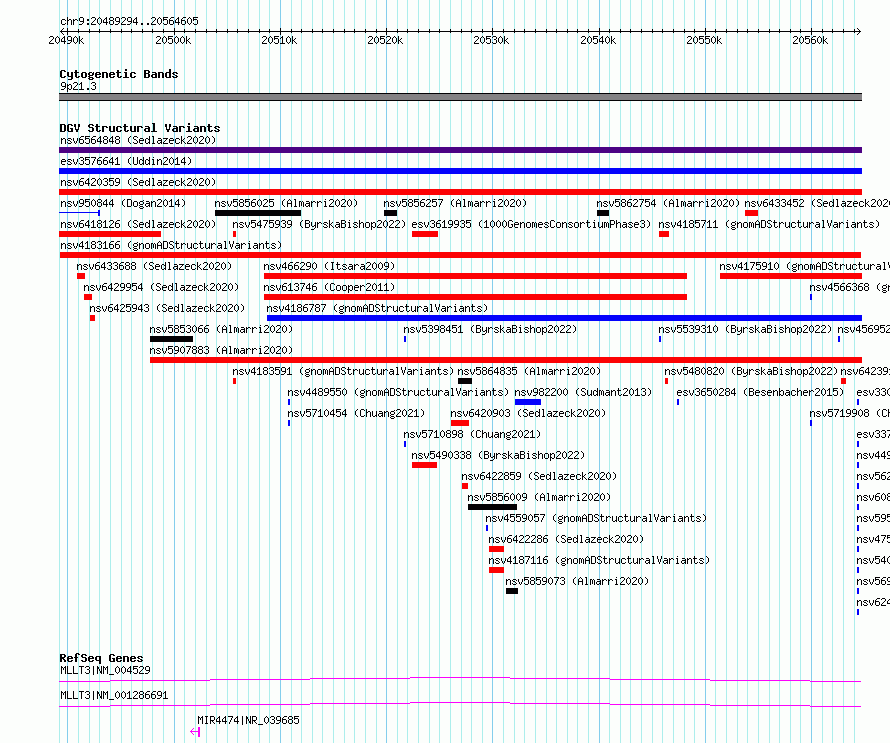Image resolution: width=890 pixels, height=743 pixels.
Task: Click nsv613746 (Cooper2011) variant label
Action: tap(329, 287)
